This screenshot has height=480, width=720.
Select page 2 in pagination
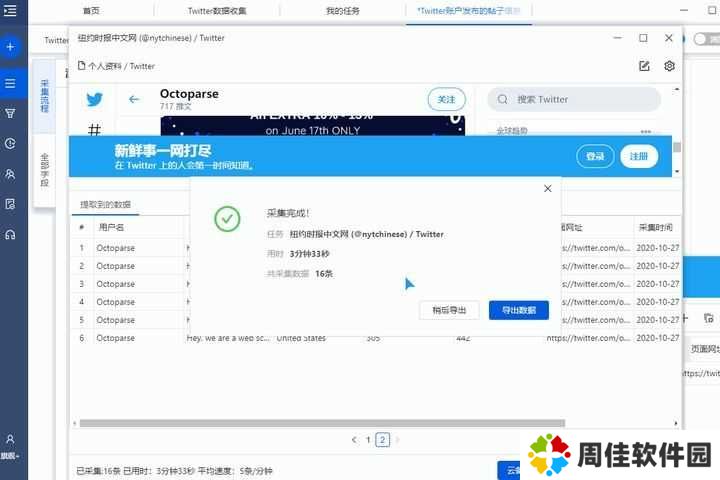[x=382, y=440]
